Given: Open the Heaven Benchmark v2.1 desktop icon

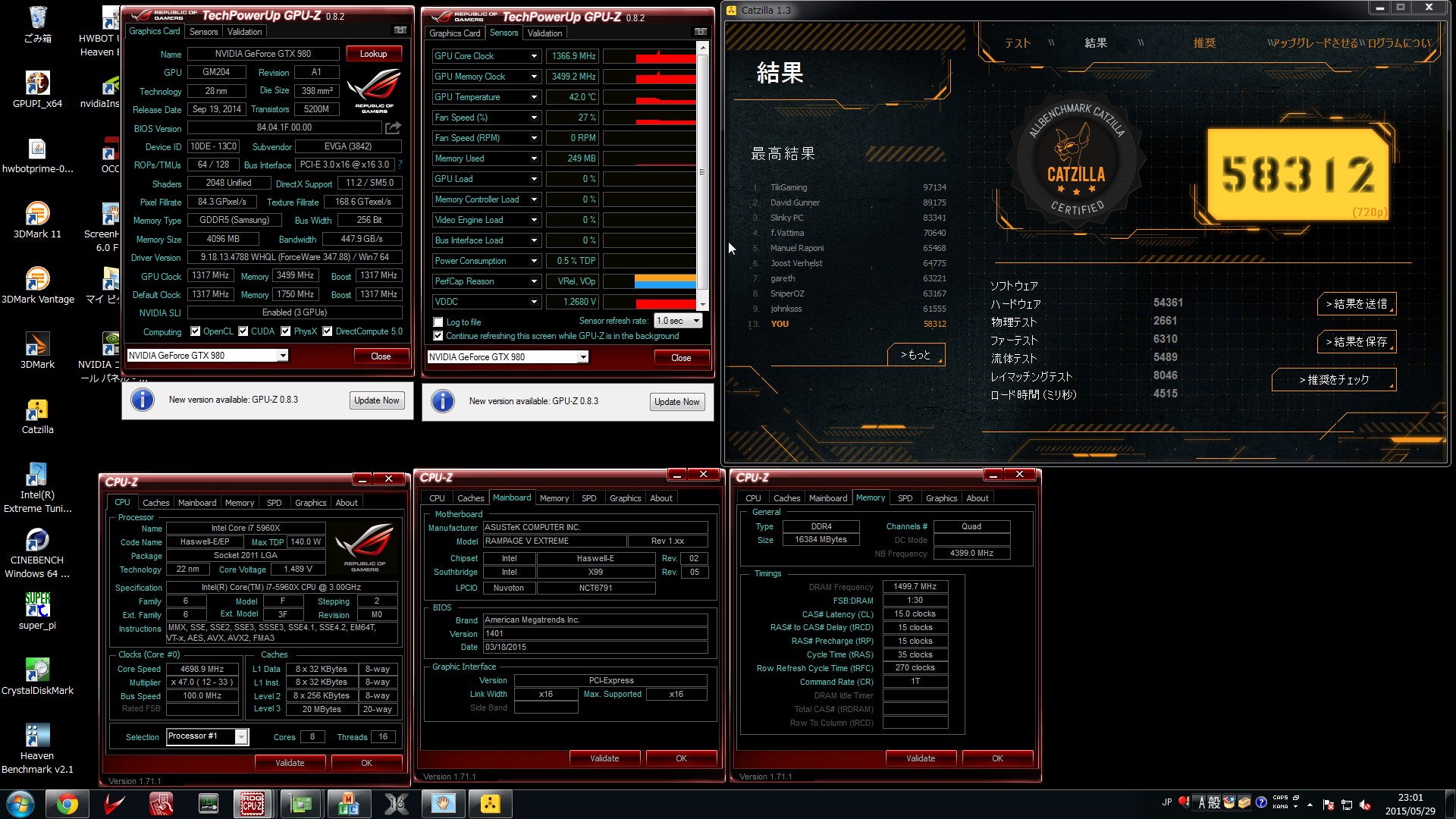Looking at the screenshot, I should pyautogui.click(x=37, y=749).
